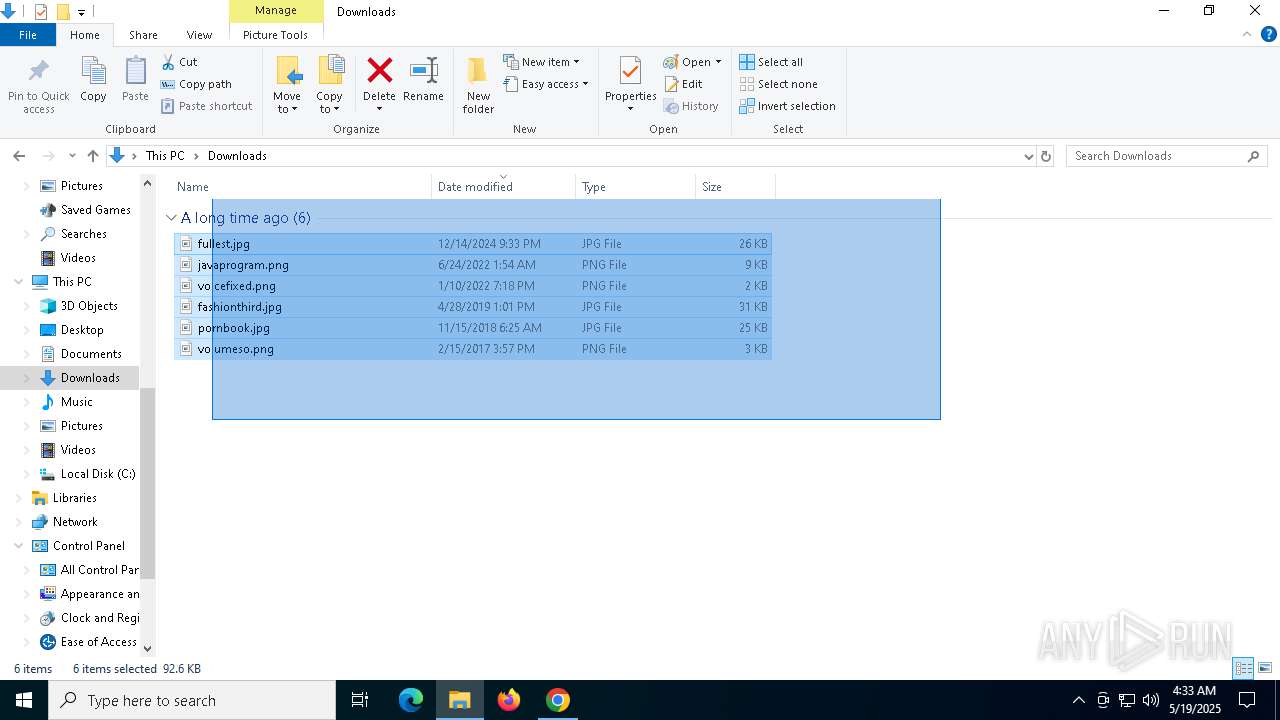Open the Easy access dropdown
1280x720 pixels.
click(x=546, y=84)
